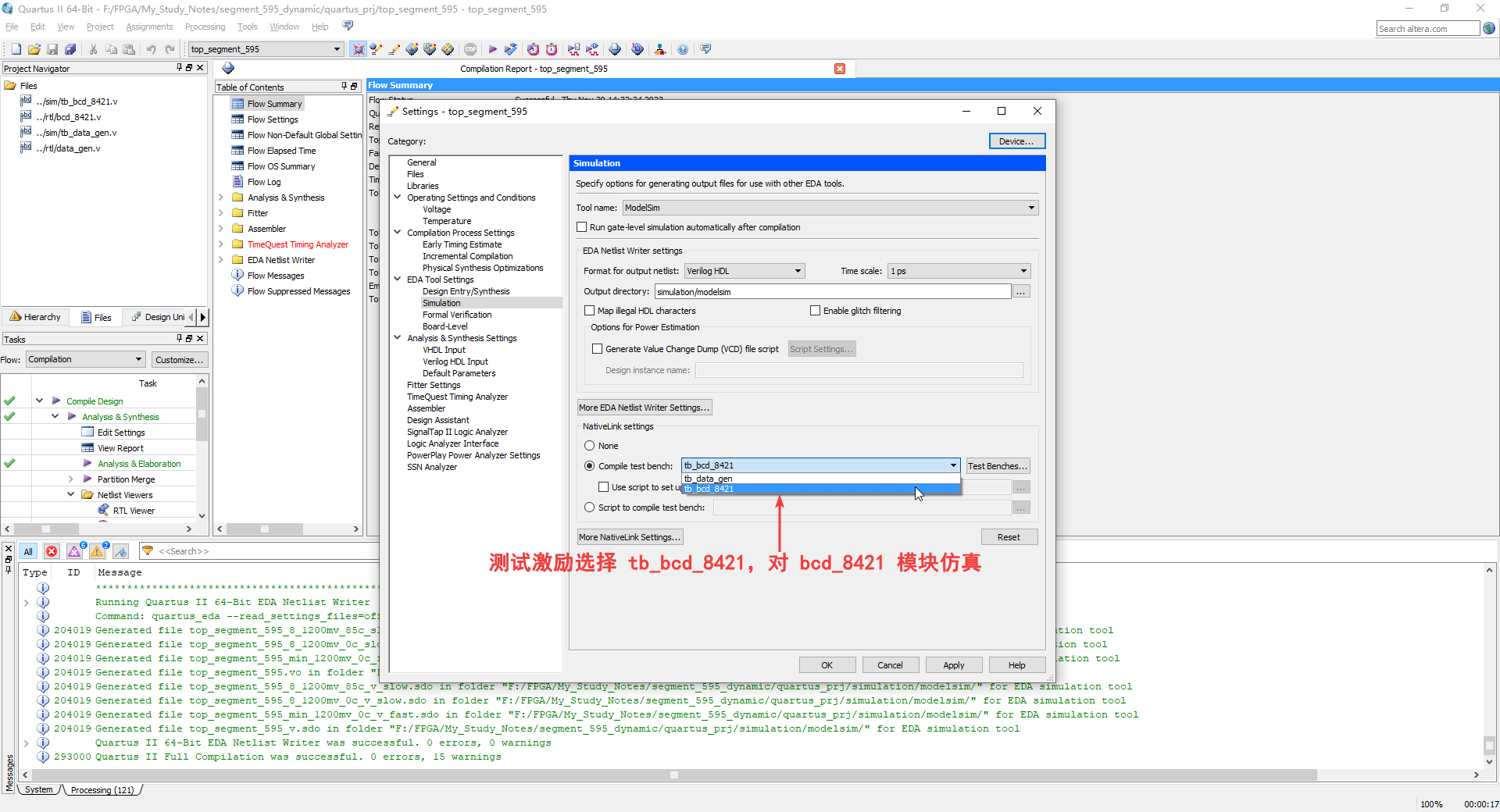Image resolution: width=1500 pixels, height=812 pixels.
Task: Close the Compilation Report tab with red X
Action: (840, 69)
